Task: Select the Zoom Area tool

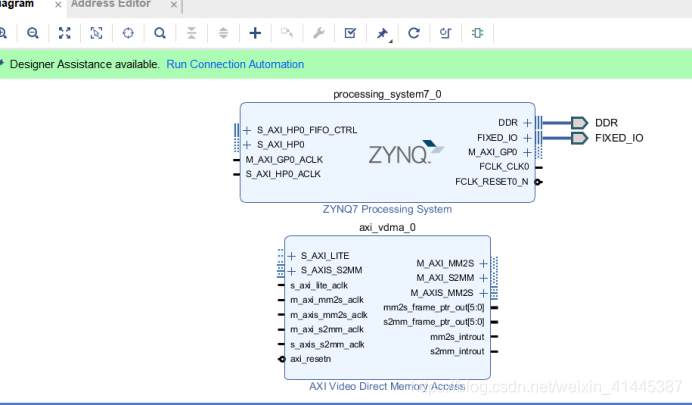Action: (96, 33)
